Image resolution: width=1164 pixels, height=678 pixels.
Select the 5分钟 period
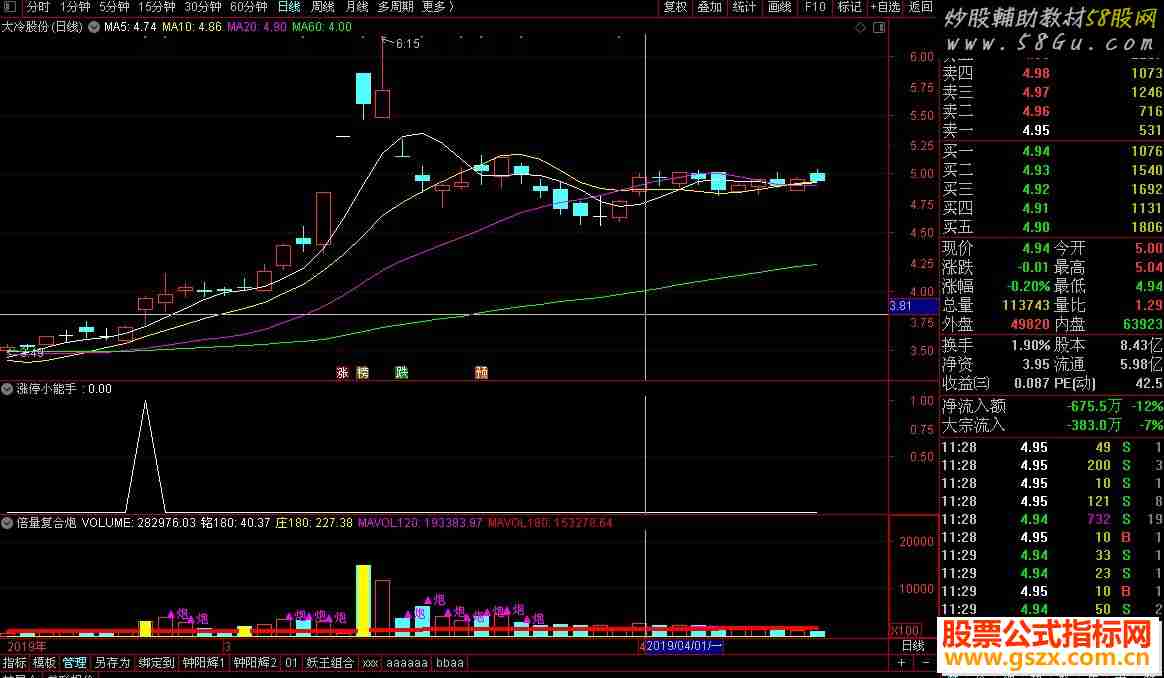[114, 7]
